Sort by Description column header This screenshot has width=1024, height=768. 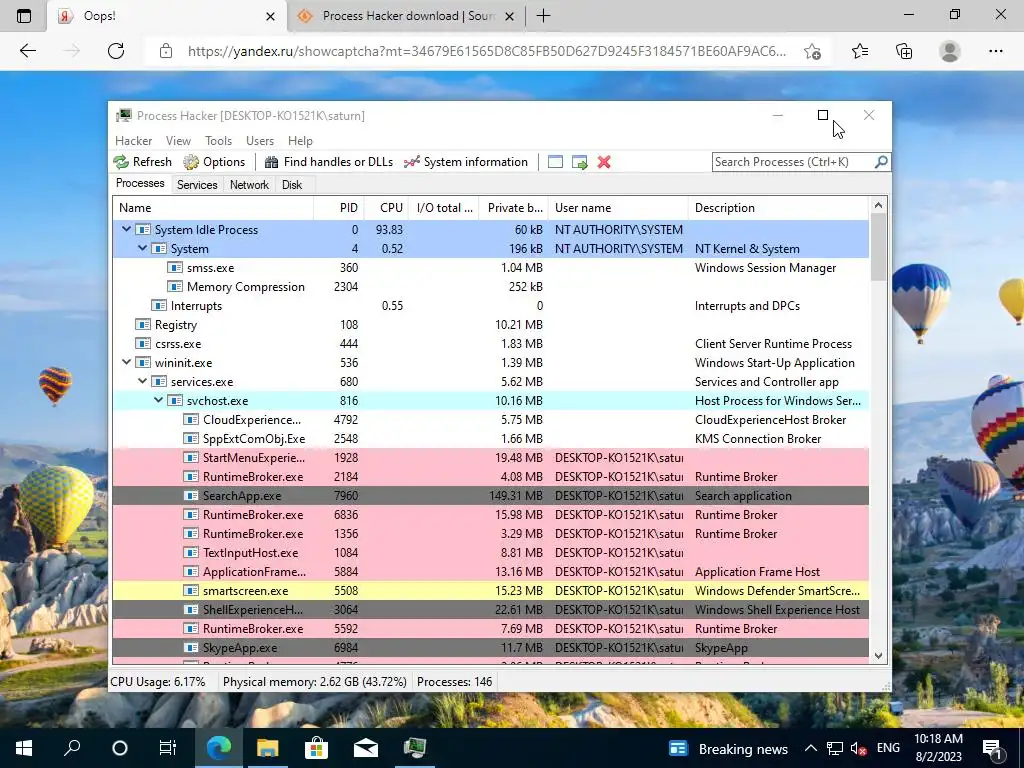778,208
